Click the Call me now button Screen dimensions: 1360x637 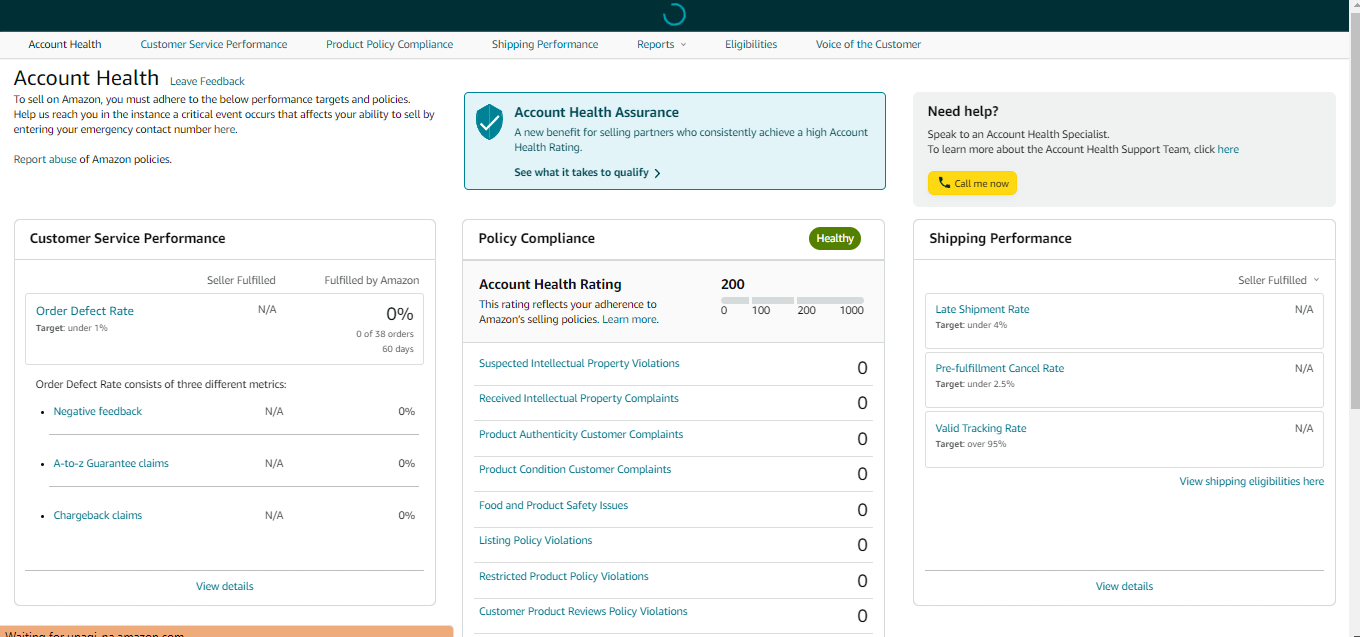tap(972, 183)
